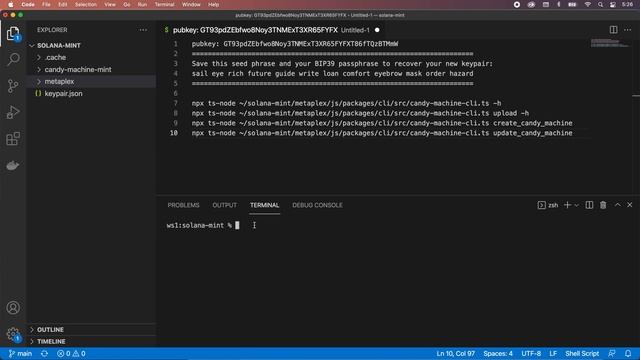This screenshot has width=640, height=360.
Task: Open the Edit menu
Action: pos(62,4)
